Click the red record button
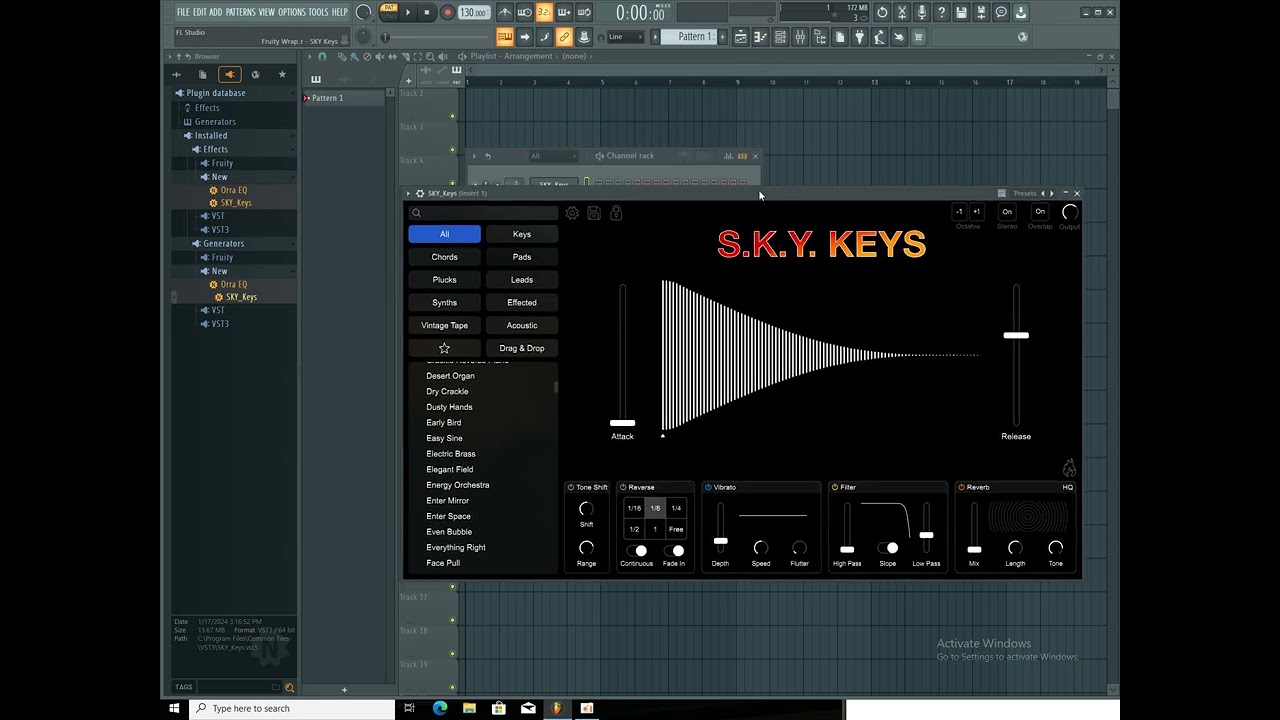 pyautogui.click(x=447, y=12)
